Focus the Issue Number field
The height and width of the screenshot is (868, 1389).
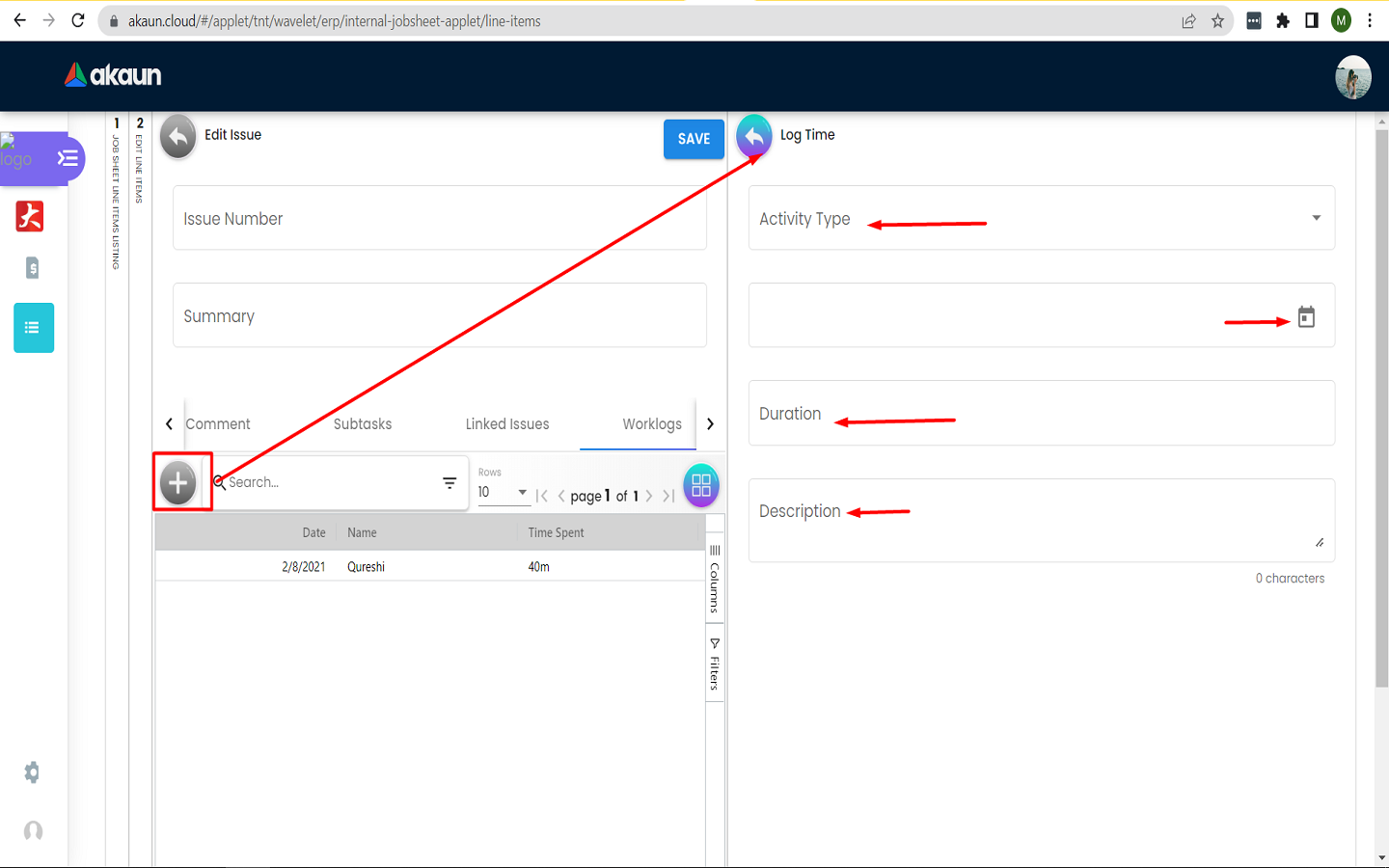point(440,218)
